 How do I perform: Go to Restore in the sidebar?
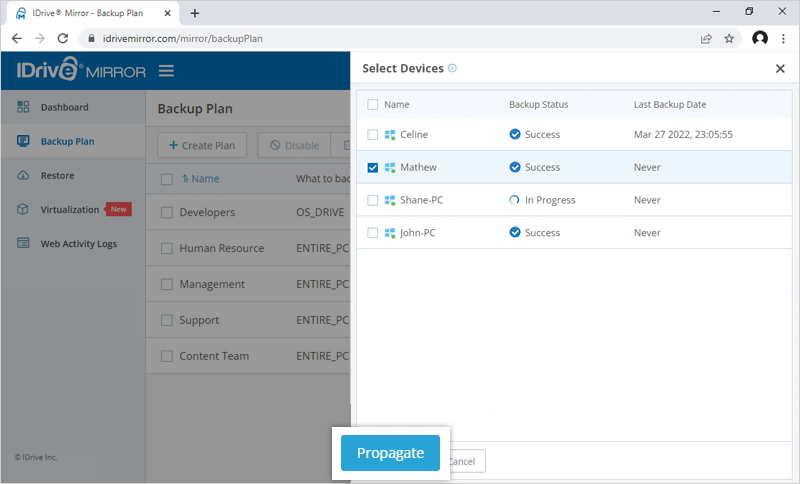(x=57, y=175)
